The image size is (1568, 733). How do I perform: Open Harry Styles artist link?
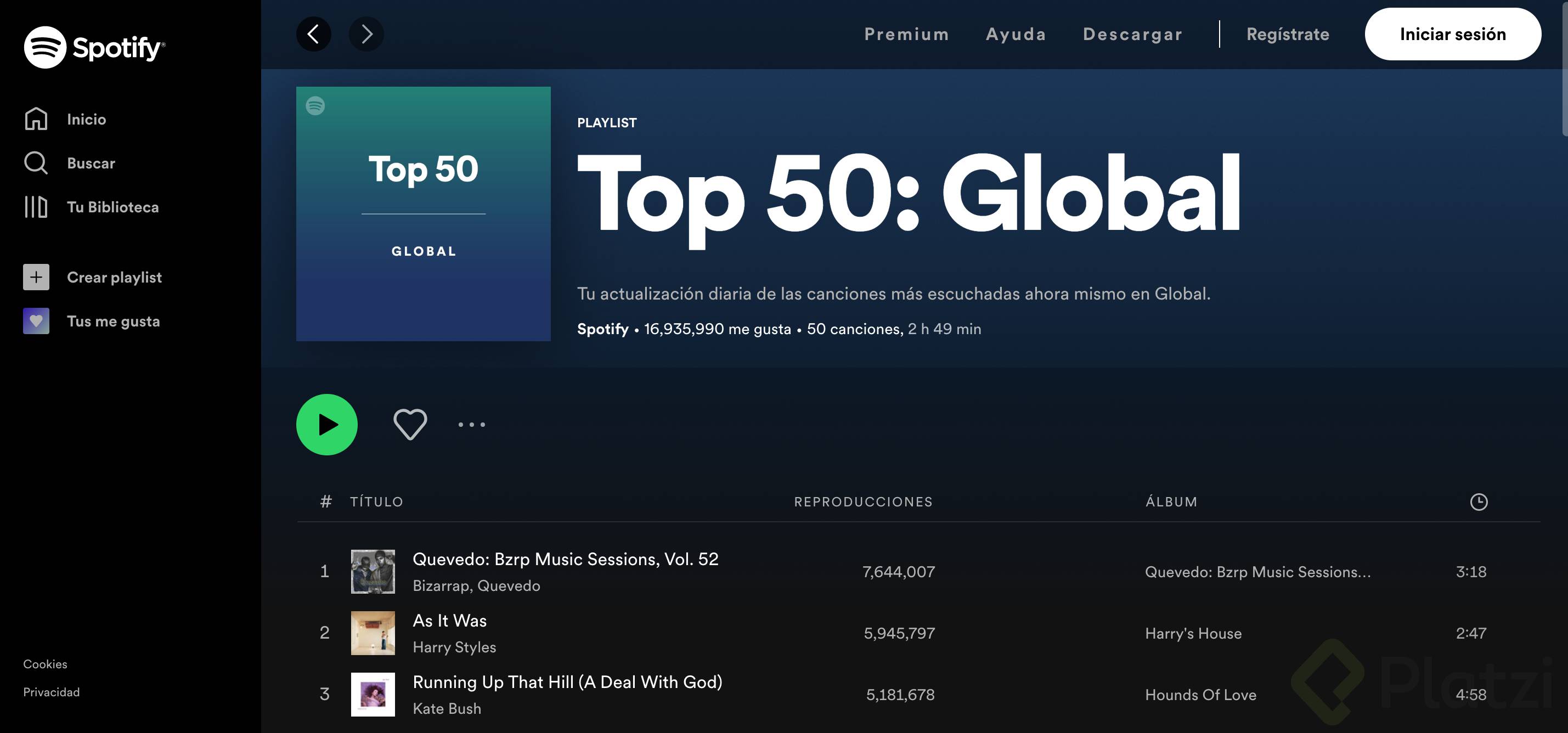[x=454, y=647]
